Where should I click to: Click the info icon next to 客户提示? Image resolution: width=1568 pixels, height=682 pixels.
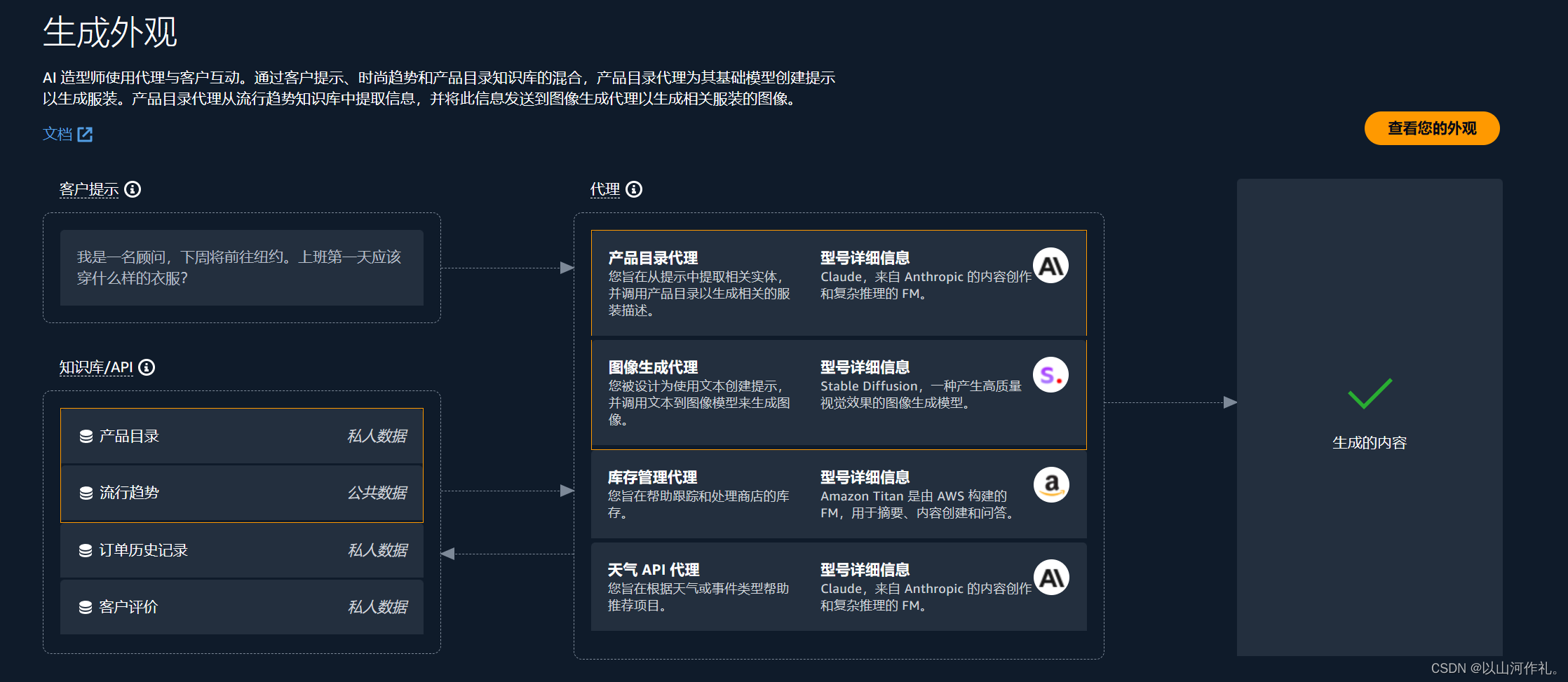pos(133,189)
